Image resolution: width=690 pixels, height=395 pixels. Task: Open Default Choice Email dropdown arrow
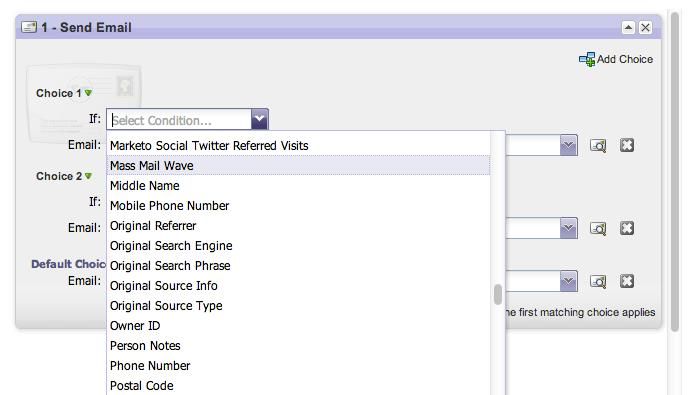(569, 281)
